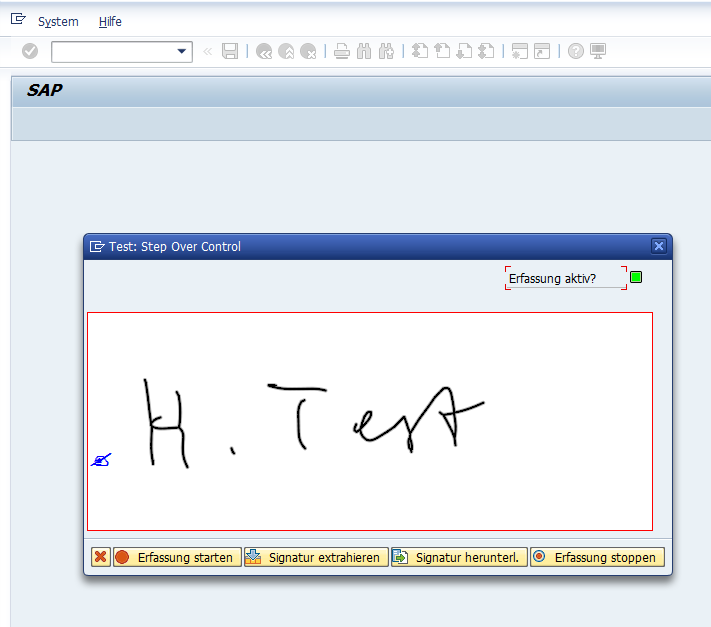Click the Previous Page icon

coord(442,51)
